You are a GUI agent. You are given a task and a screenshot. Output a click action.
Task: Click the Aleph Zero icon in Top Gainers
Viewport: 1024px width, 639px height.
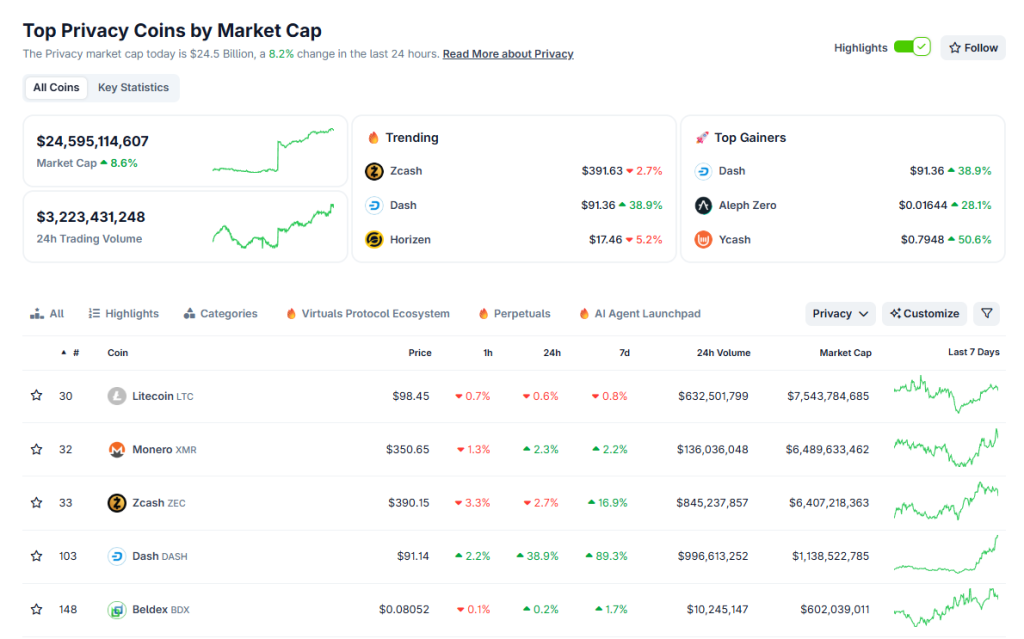[703, 205]
